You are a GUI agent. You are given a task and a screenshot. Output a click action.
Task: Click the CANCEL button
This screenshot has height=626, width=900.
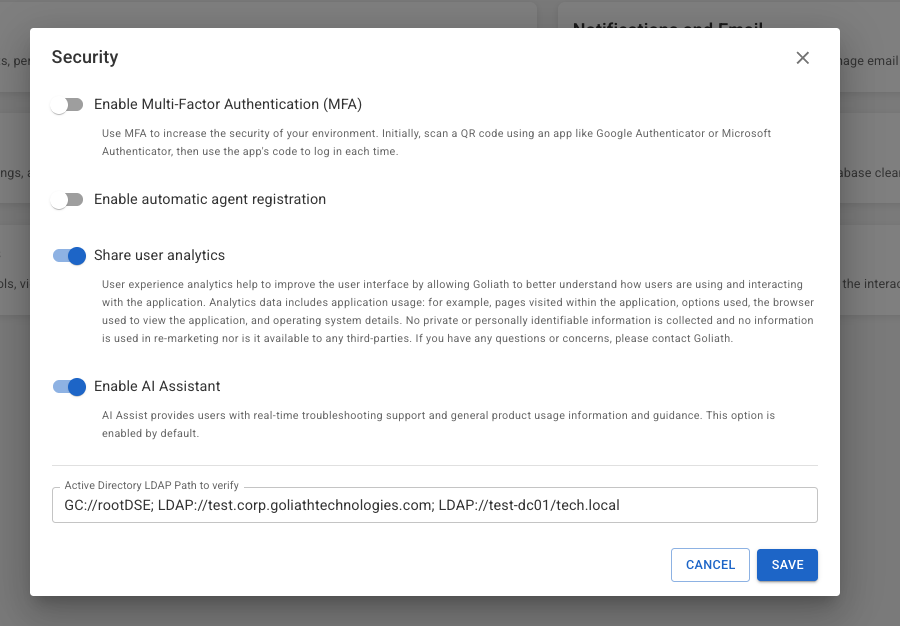[710, 565]
